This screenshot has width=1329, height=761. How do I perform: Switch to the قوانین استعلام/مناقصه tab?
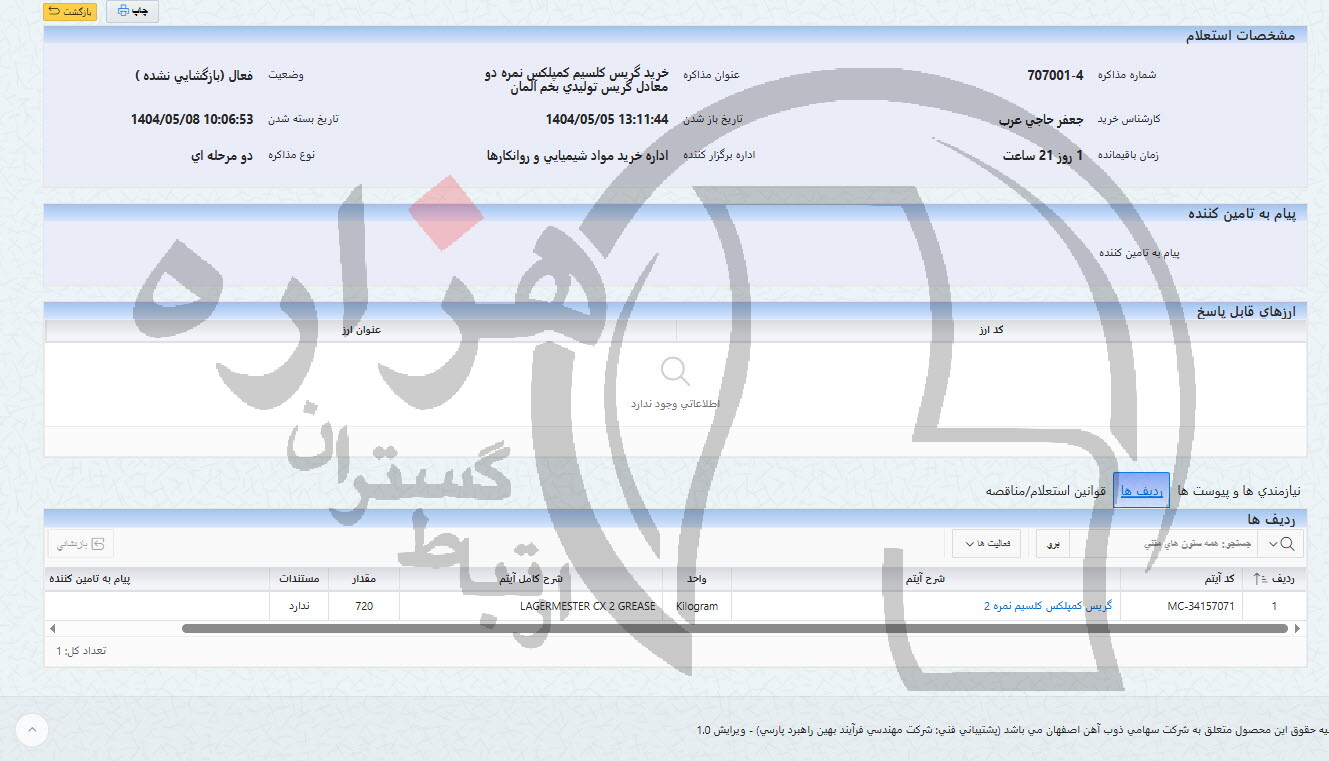click(1042, 490)
